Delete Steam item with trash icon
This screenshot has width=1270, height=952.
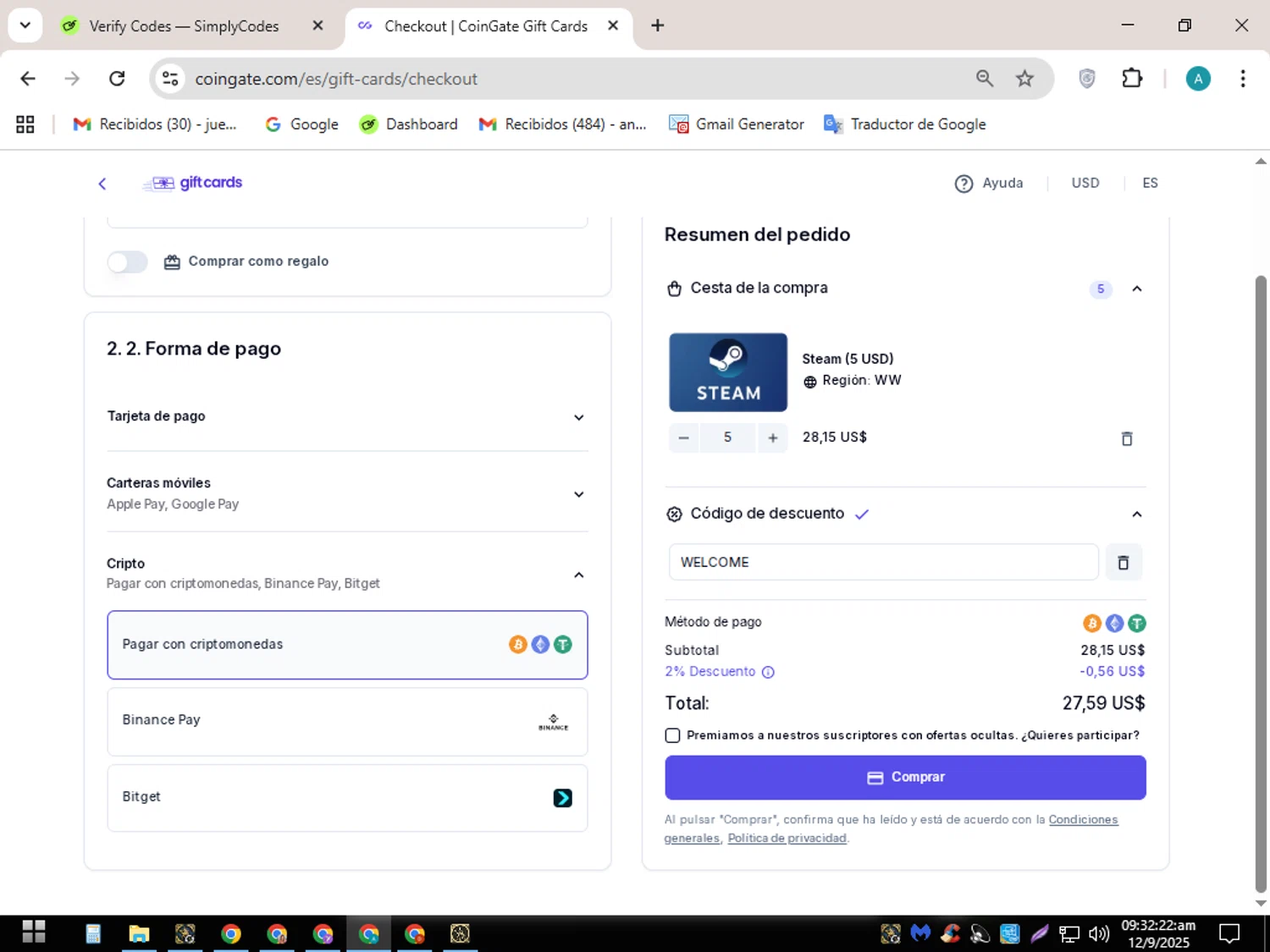point(1127,438)
